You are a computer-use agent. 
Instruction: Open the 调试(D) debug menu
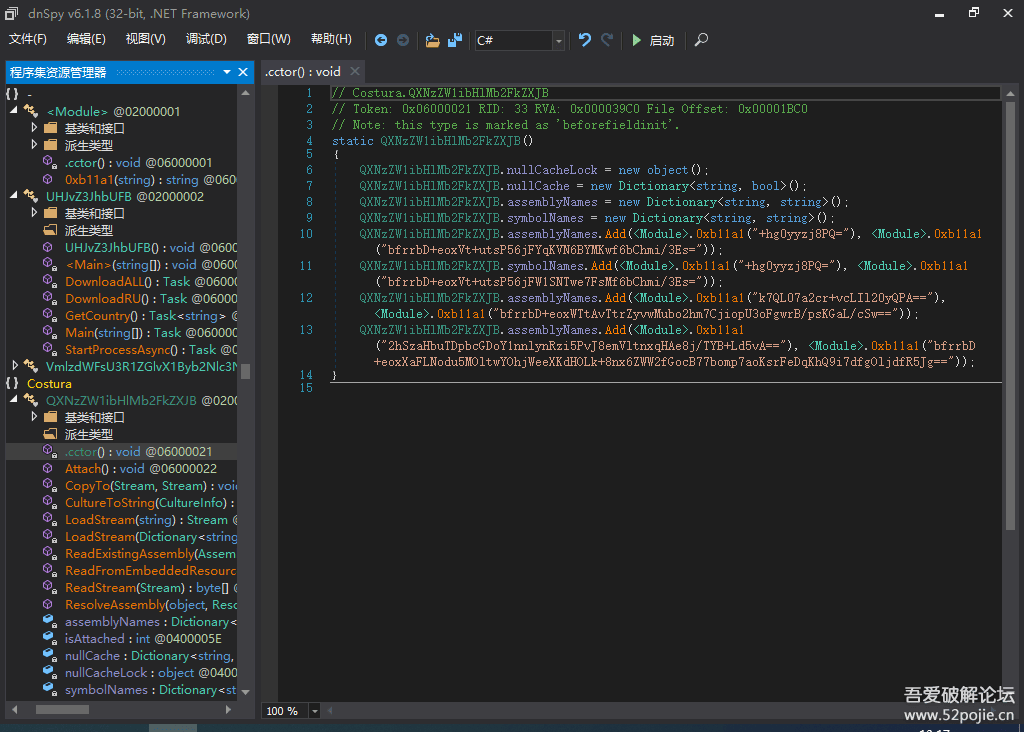[206, 39]
